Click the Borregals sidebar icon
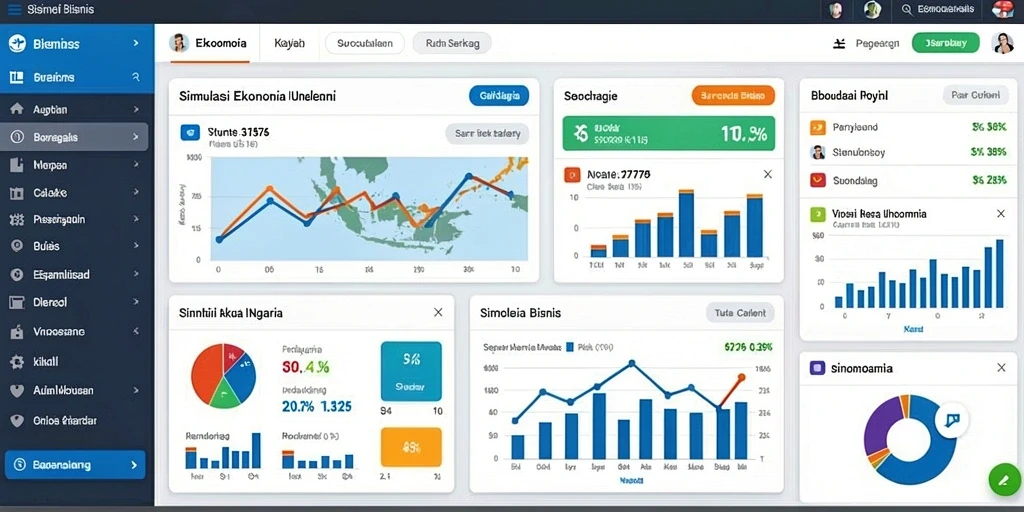The width and height of the screenshot is (1024, 512). pyautogui.click(x=17, y=137)
